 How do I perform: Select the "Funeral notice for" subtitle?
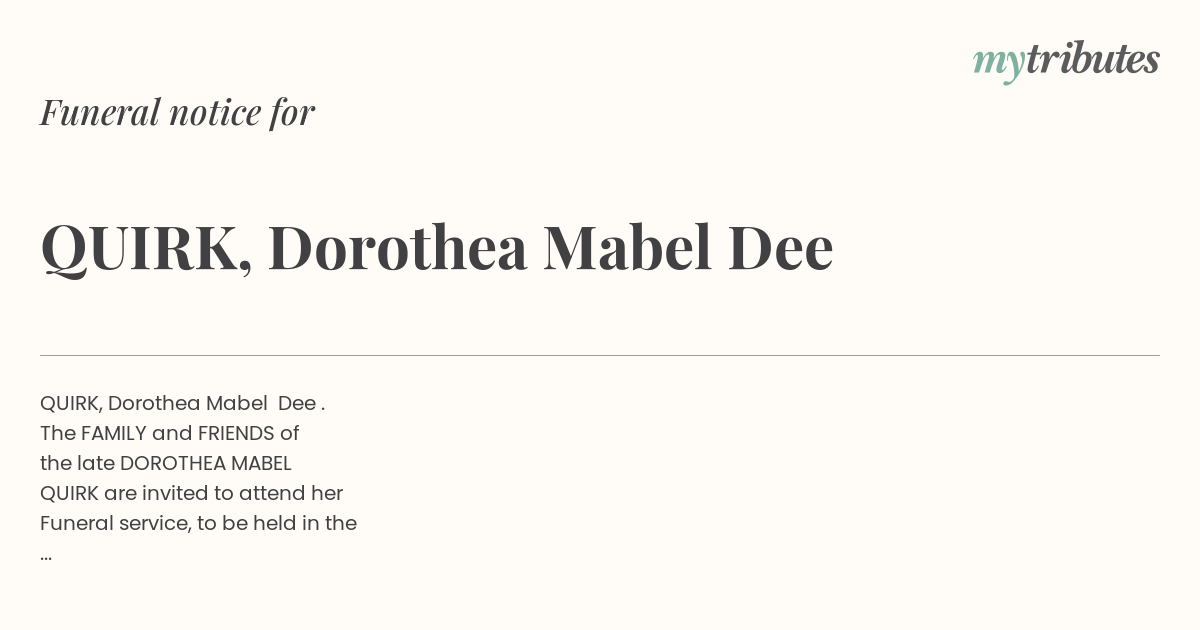tap(177, 112)
